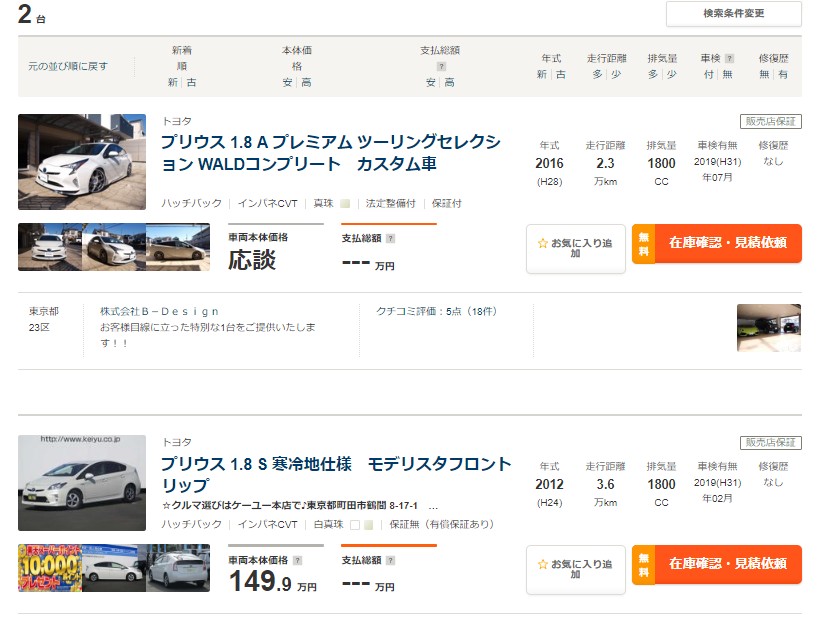Sort 走行距離 by 多 (most)
This screenshot has height=622, width=837.
[x=597, y=74]
